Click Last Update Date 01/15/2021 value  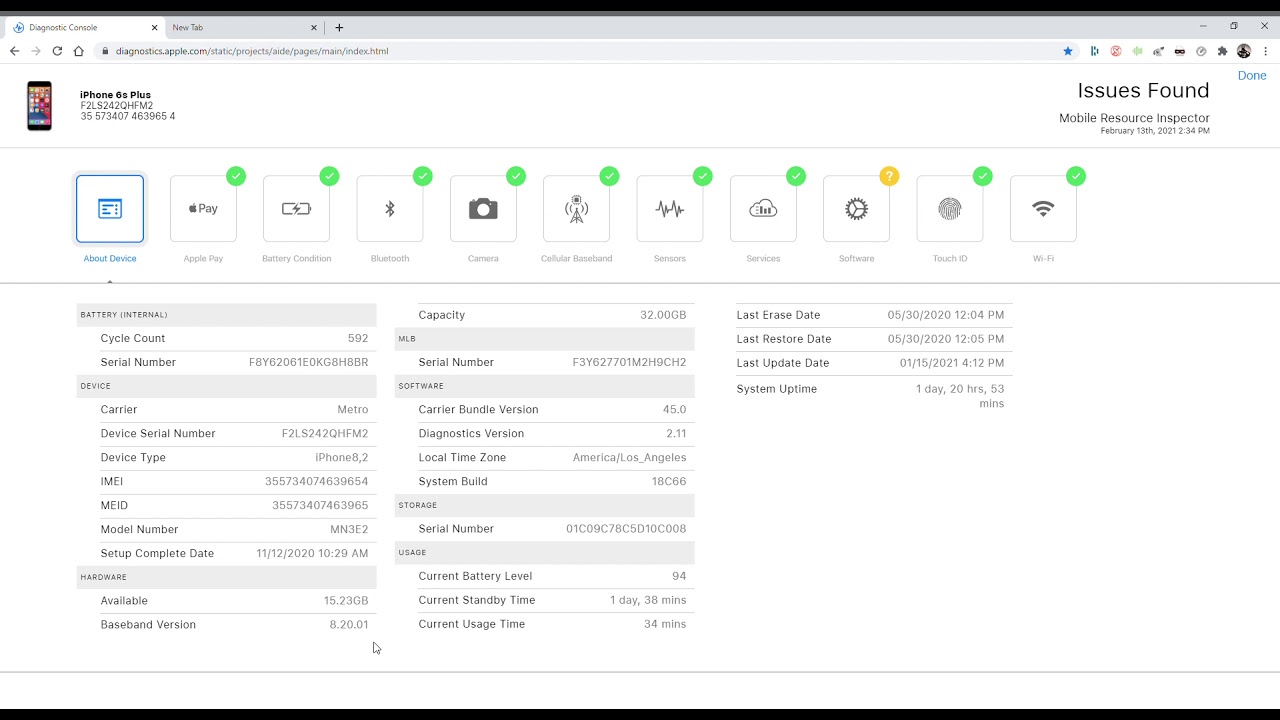point(952,363)
